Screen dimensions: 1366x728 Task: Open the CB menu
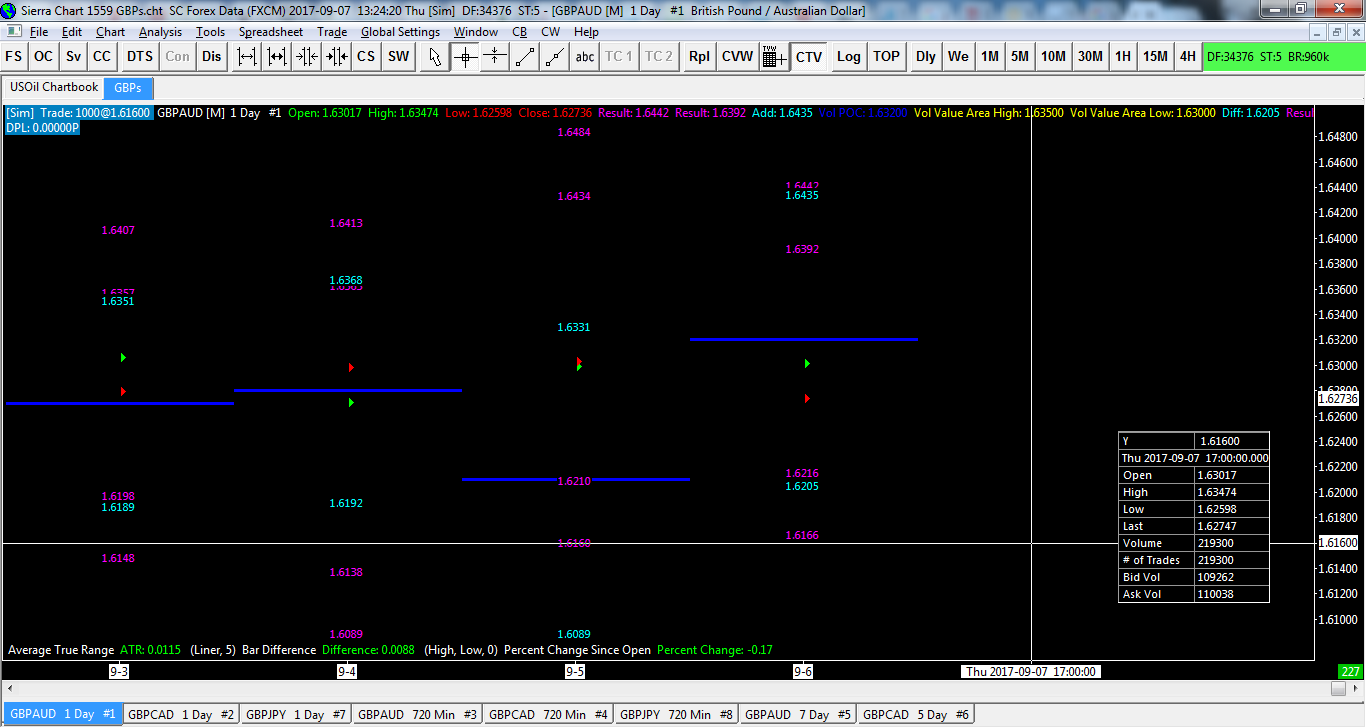520,32
